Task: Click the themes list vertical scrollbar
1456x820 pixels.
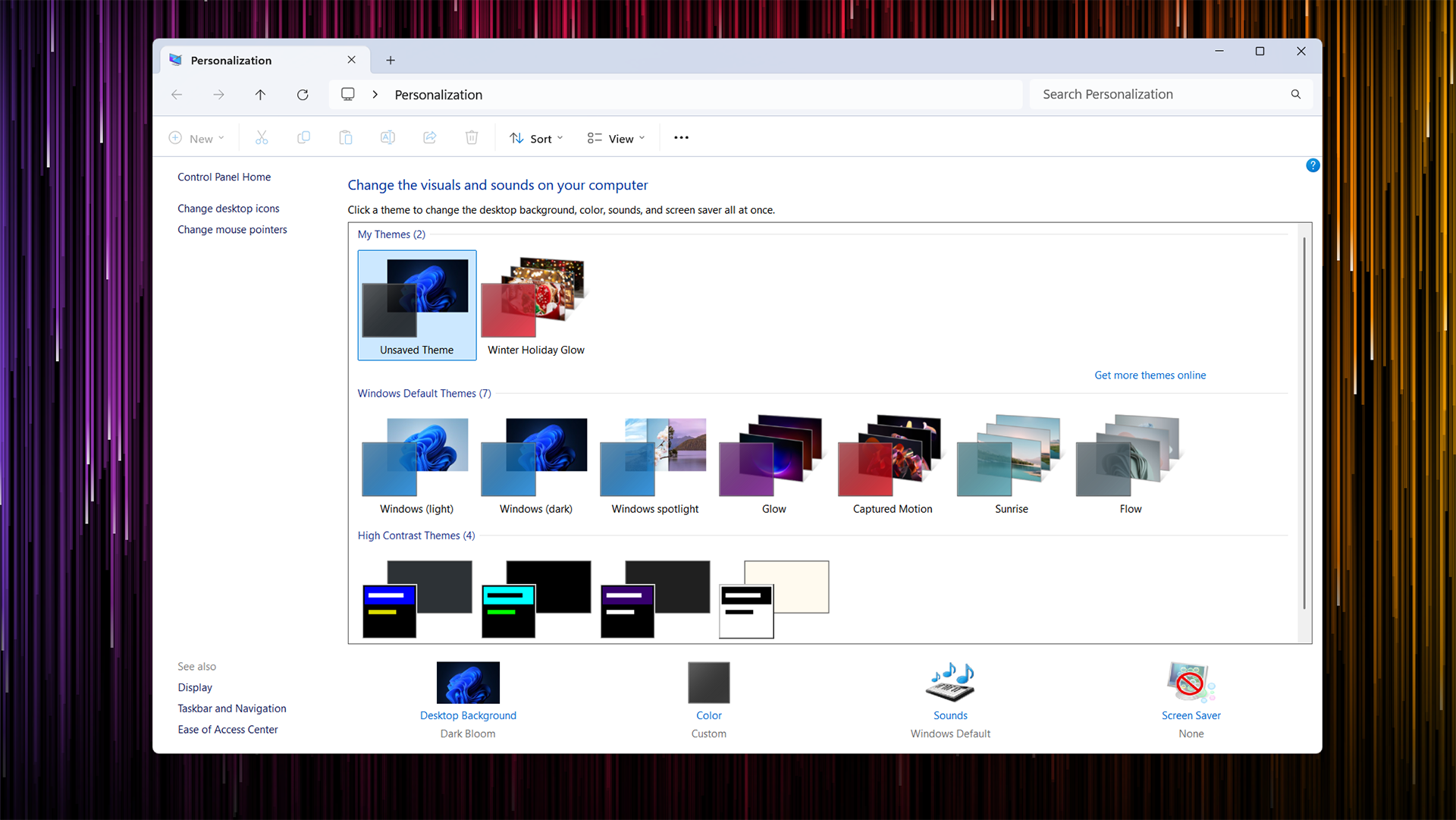Action: [1304, 423]
